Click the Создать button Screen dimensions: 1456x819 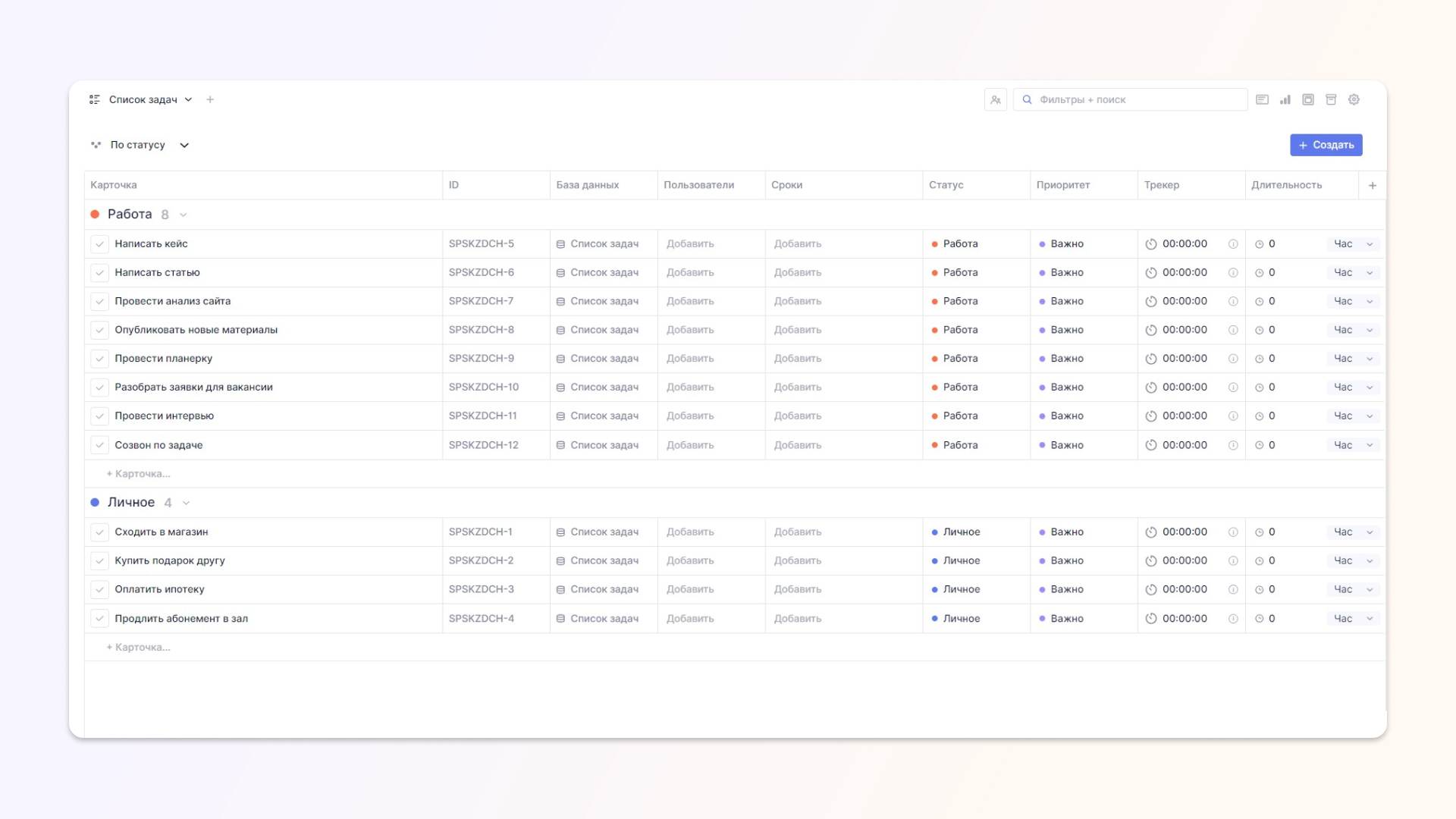coord(1326,145)
